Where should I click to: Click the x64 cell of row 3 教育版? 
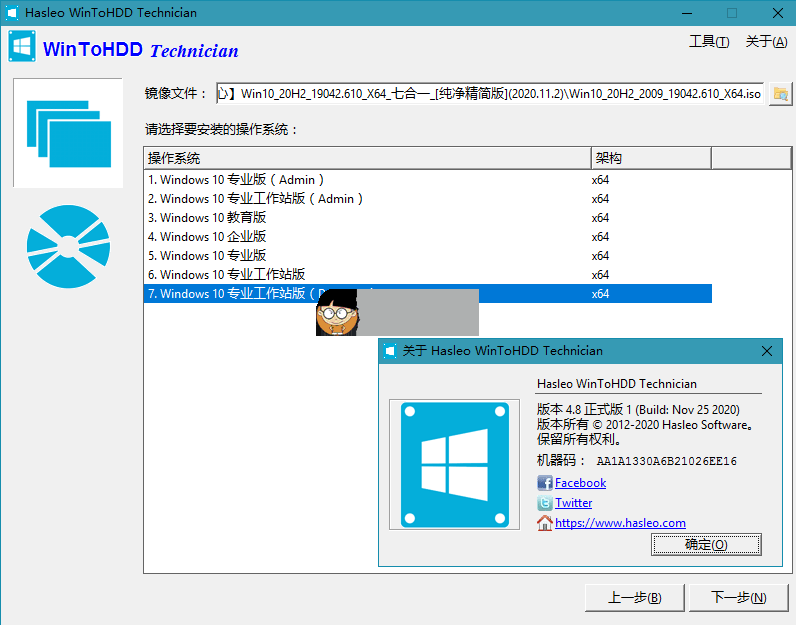600,218
